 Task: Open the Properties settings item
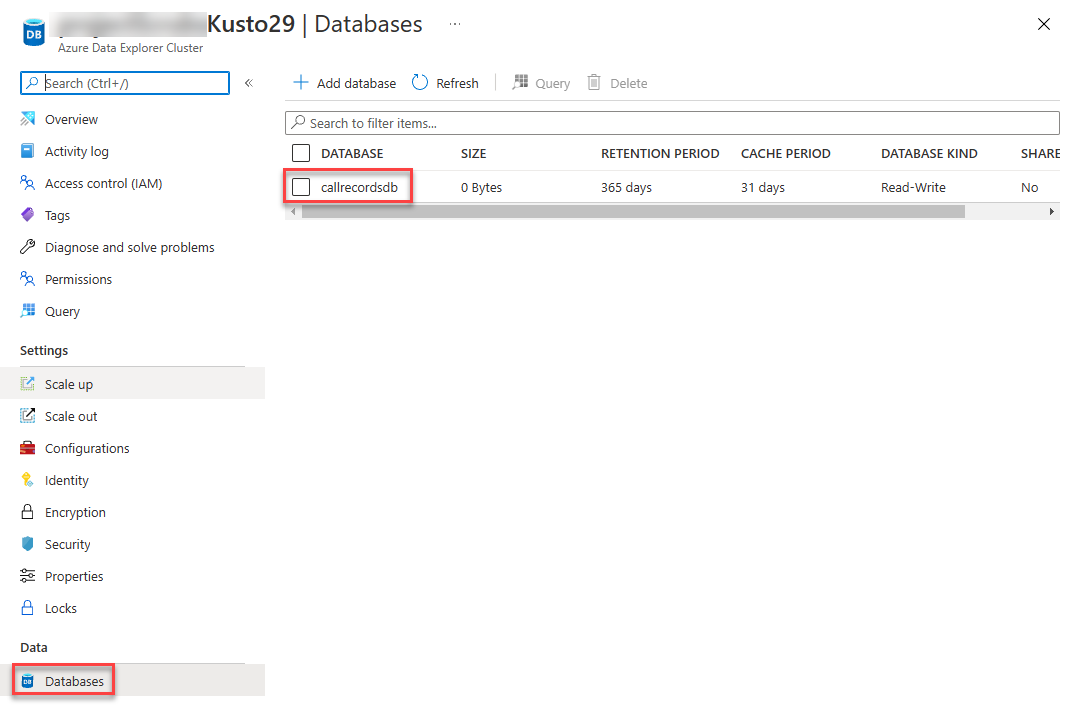pos(74,576)
